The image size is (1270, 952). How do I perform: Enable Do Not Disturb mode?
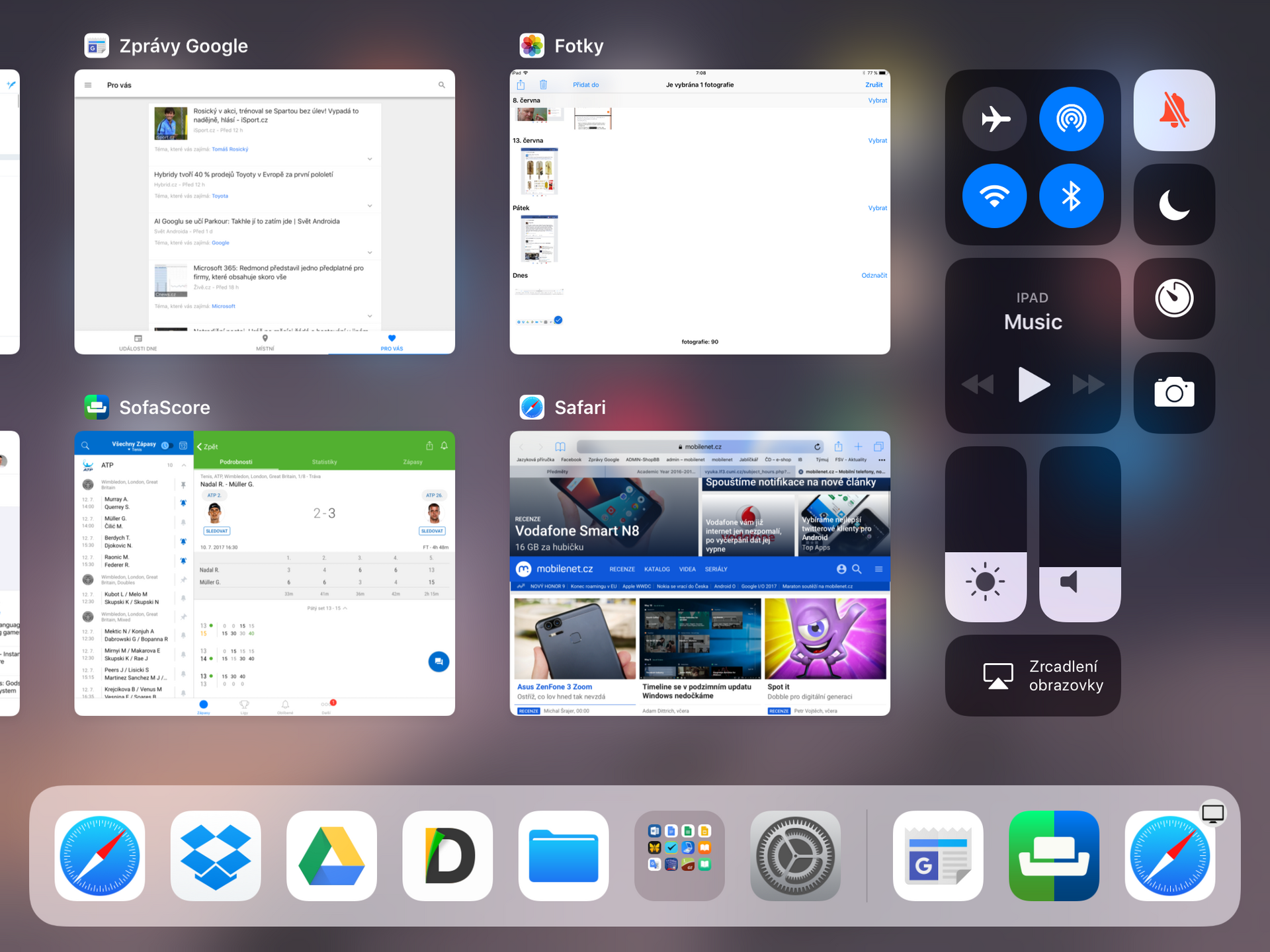(1174, 204)
